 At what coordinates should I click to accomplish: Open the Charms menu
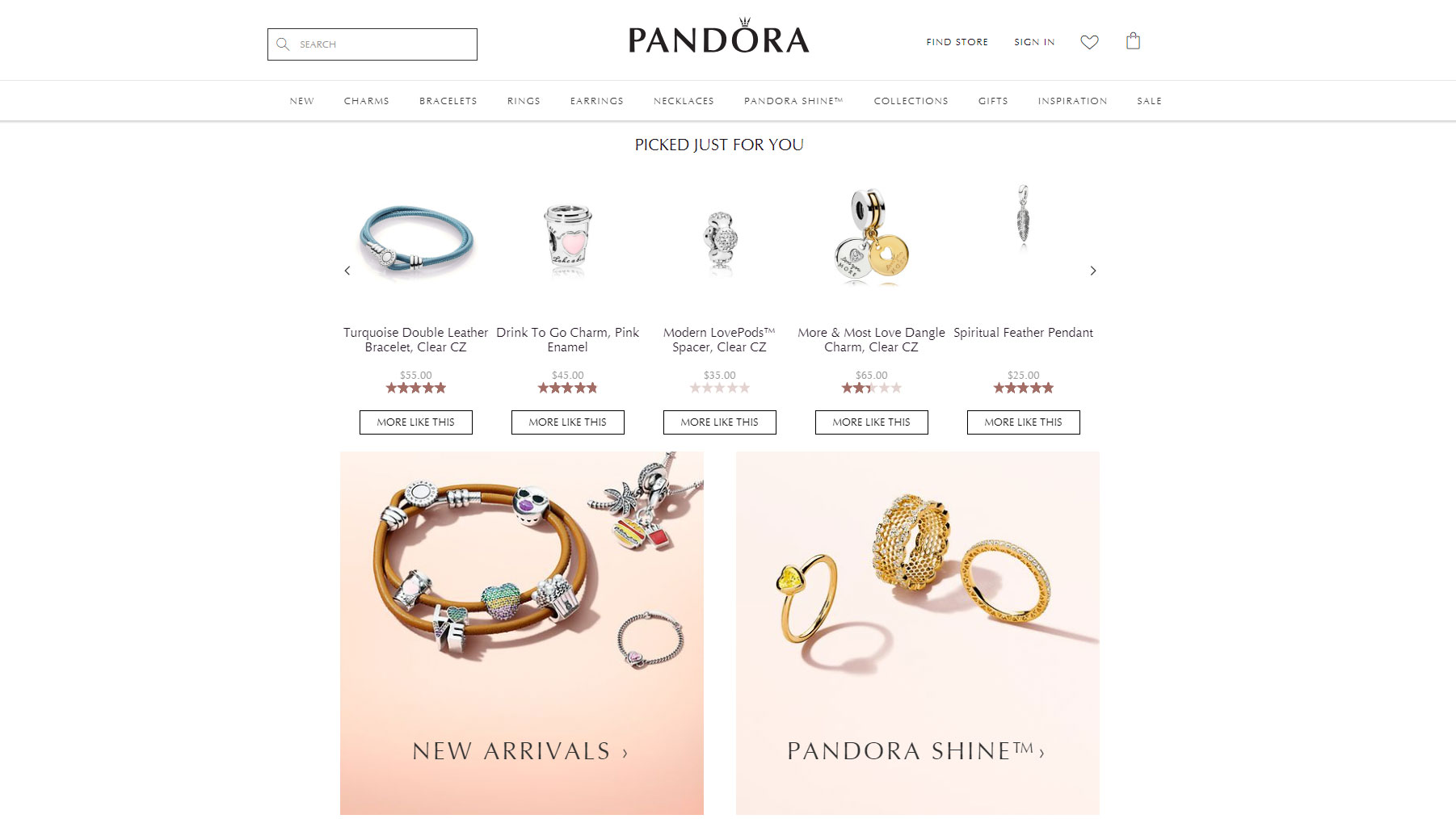pyautogui.click(x=367, y=101)
